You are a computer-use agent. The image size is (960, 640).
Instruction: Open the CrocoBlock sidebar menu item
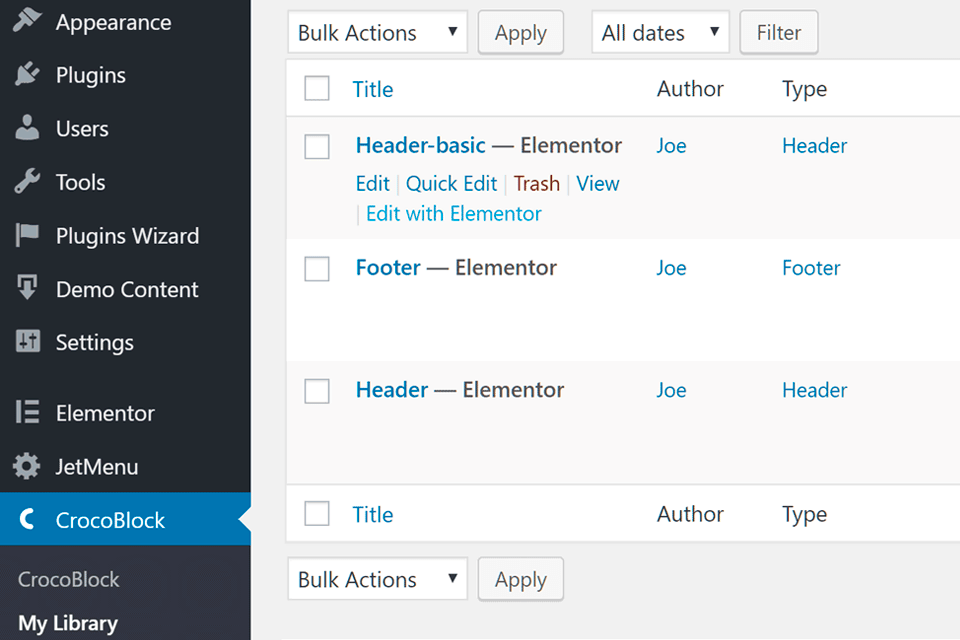click(110, 520)
